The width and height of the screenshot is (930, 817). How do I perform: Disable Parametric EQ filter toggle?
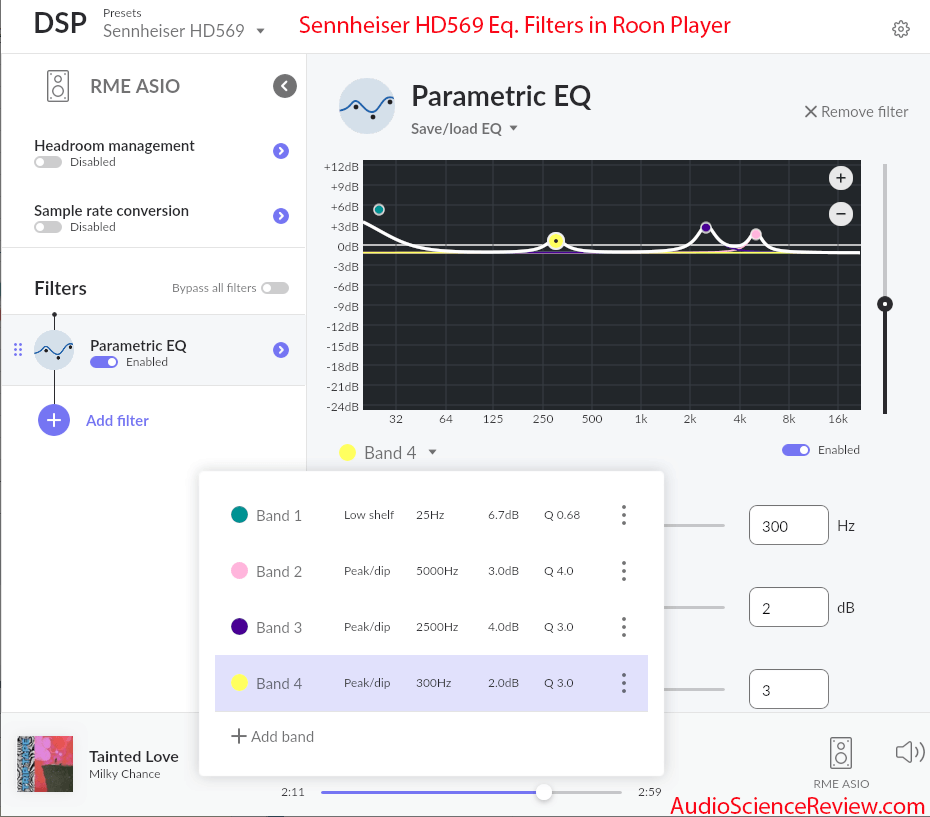(104, 362)
